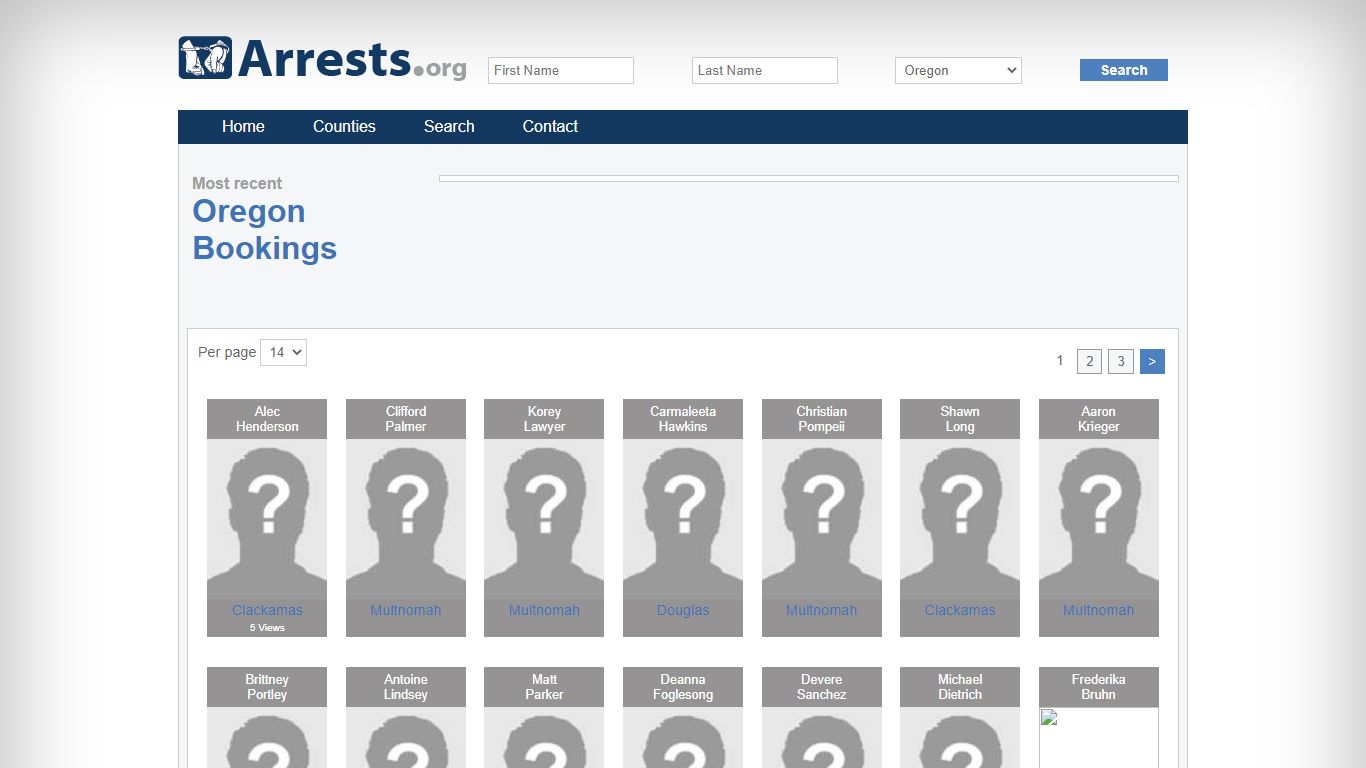Open Matt Parker's placeholder mugshot
Image resolution: width=1366 pixels, height=768 pixels.
click(544, 738)
